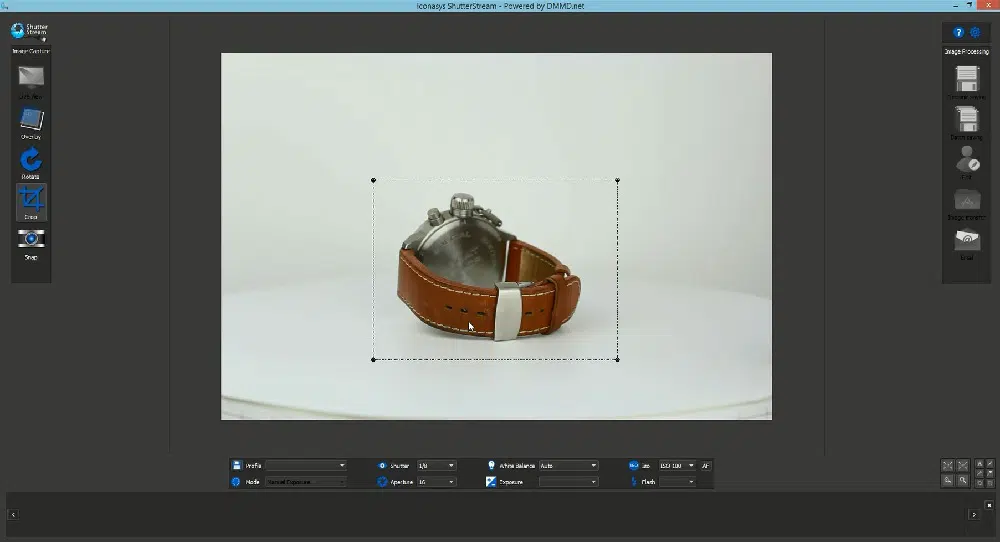Viewport: 1000px width, 542px height.
Task: Click the Batch saving icon
Action: point(967,119)
